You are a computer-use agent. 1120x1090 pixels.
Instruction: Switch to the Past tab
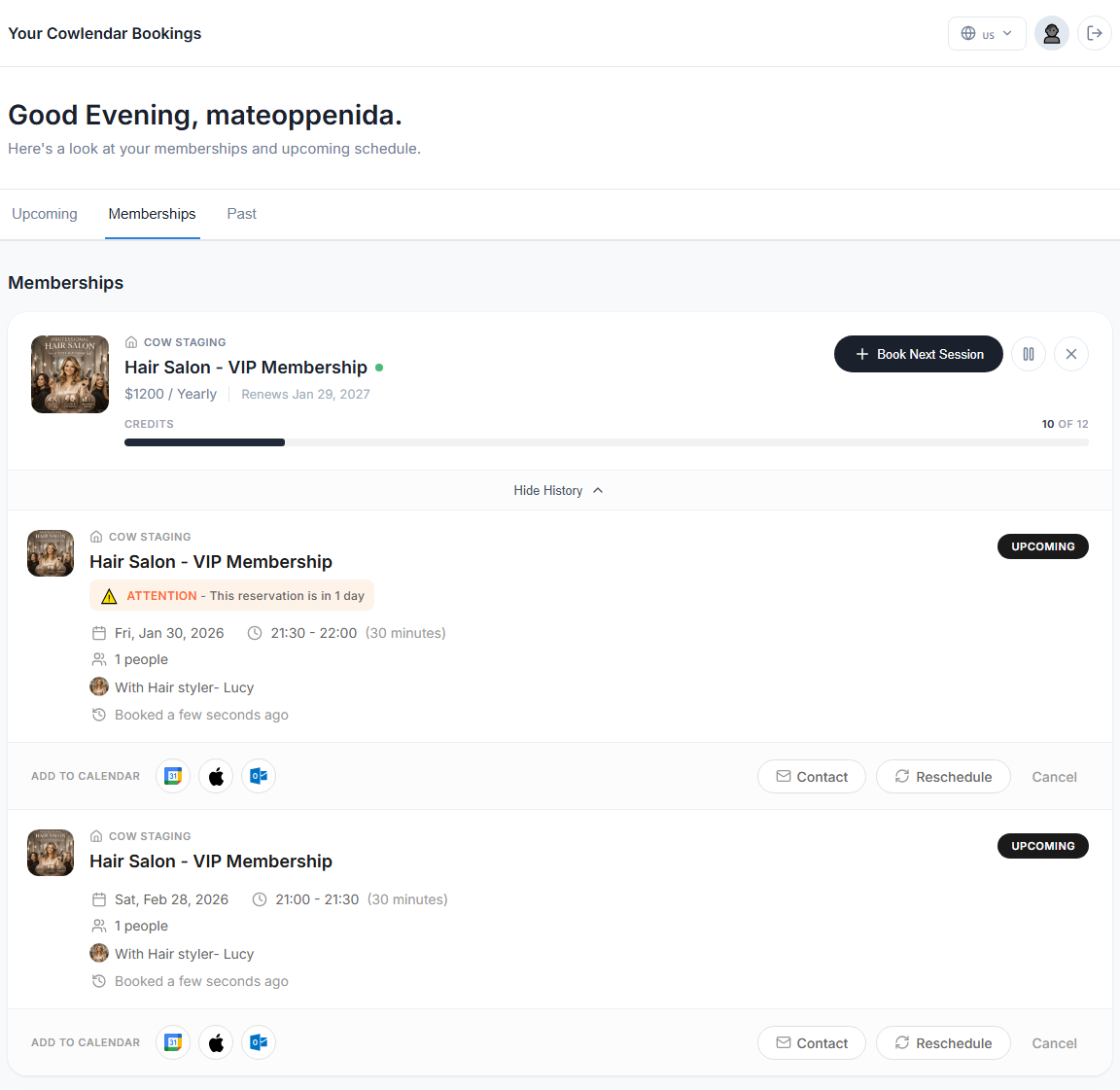[x=242, y=214]
